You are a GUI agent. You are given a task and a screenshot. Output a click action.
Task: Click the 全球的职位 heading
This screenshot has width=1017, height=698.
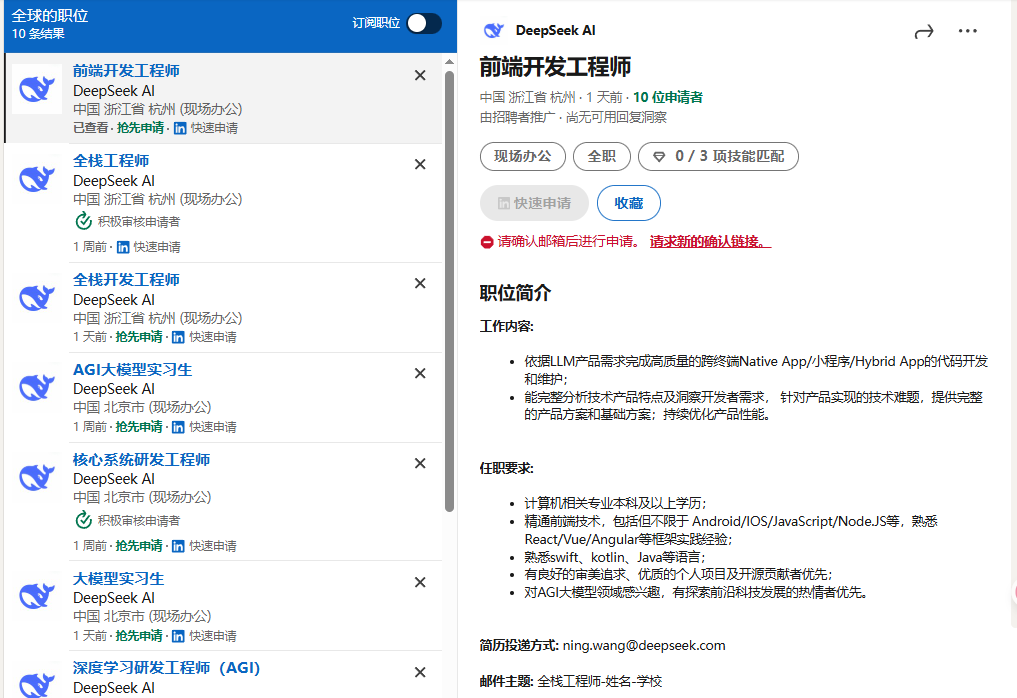(x=50, y=16)
